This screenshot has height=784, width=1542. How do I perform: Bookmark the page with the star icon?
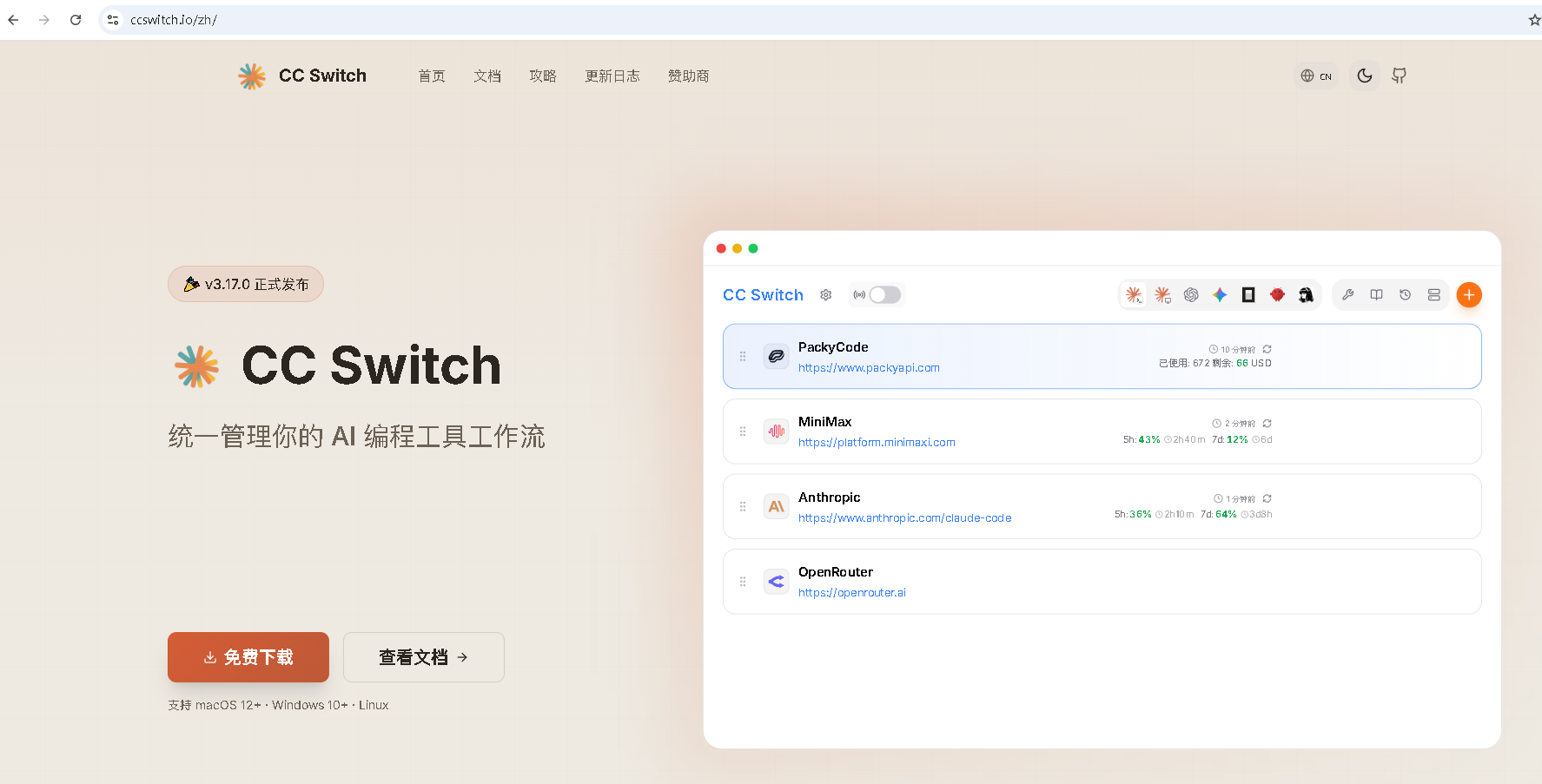1534,20
